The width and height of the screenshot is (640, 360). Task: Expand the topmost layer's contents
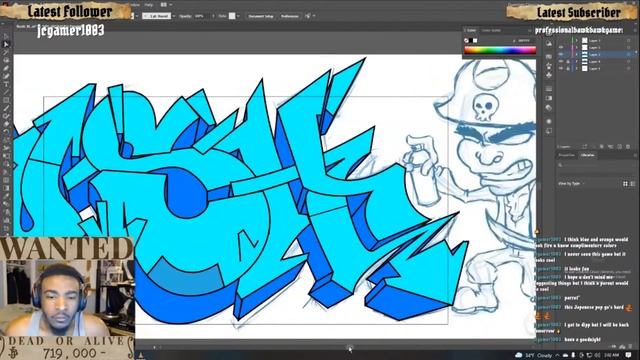(577, 40)
